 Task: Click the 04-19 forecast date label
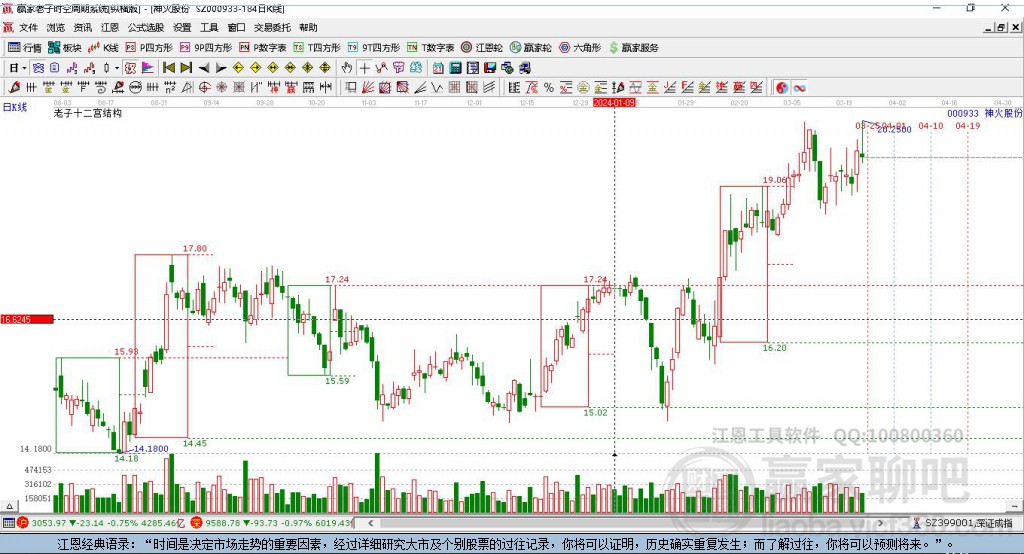click(x=968, y=125)
